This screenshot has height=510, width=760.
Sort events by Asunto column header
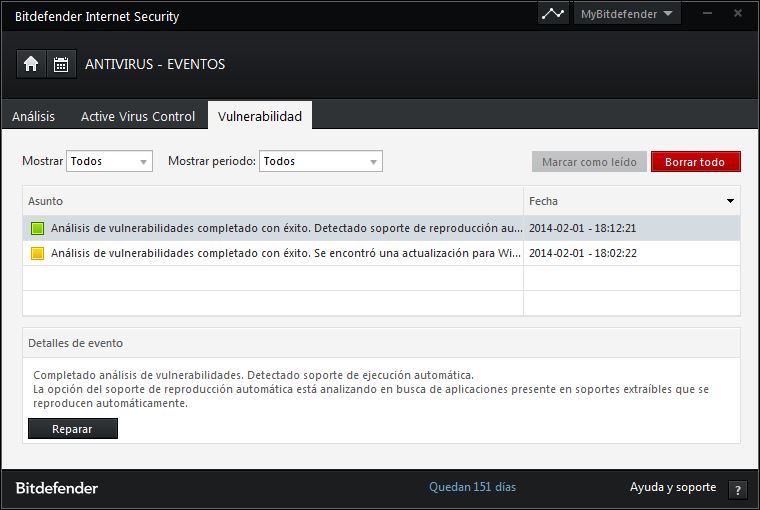coord(273,201)
